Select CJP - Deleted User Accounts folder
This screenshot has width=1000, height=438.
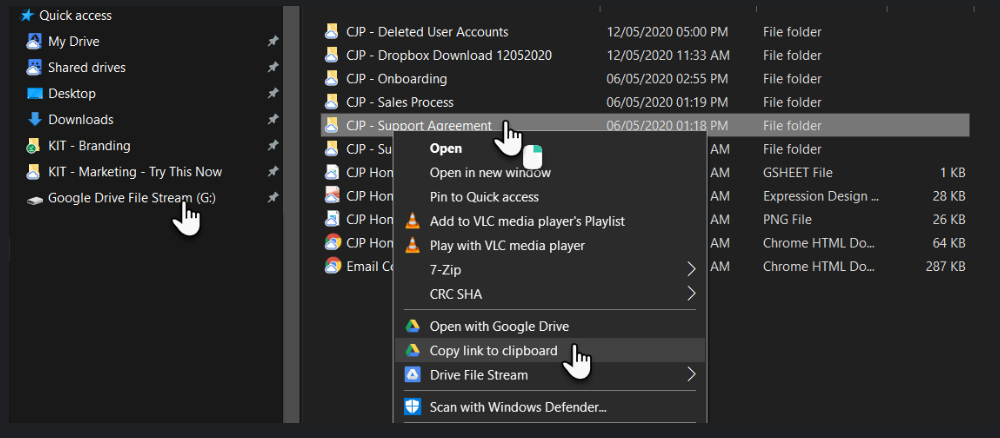427,32
